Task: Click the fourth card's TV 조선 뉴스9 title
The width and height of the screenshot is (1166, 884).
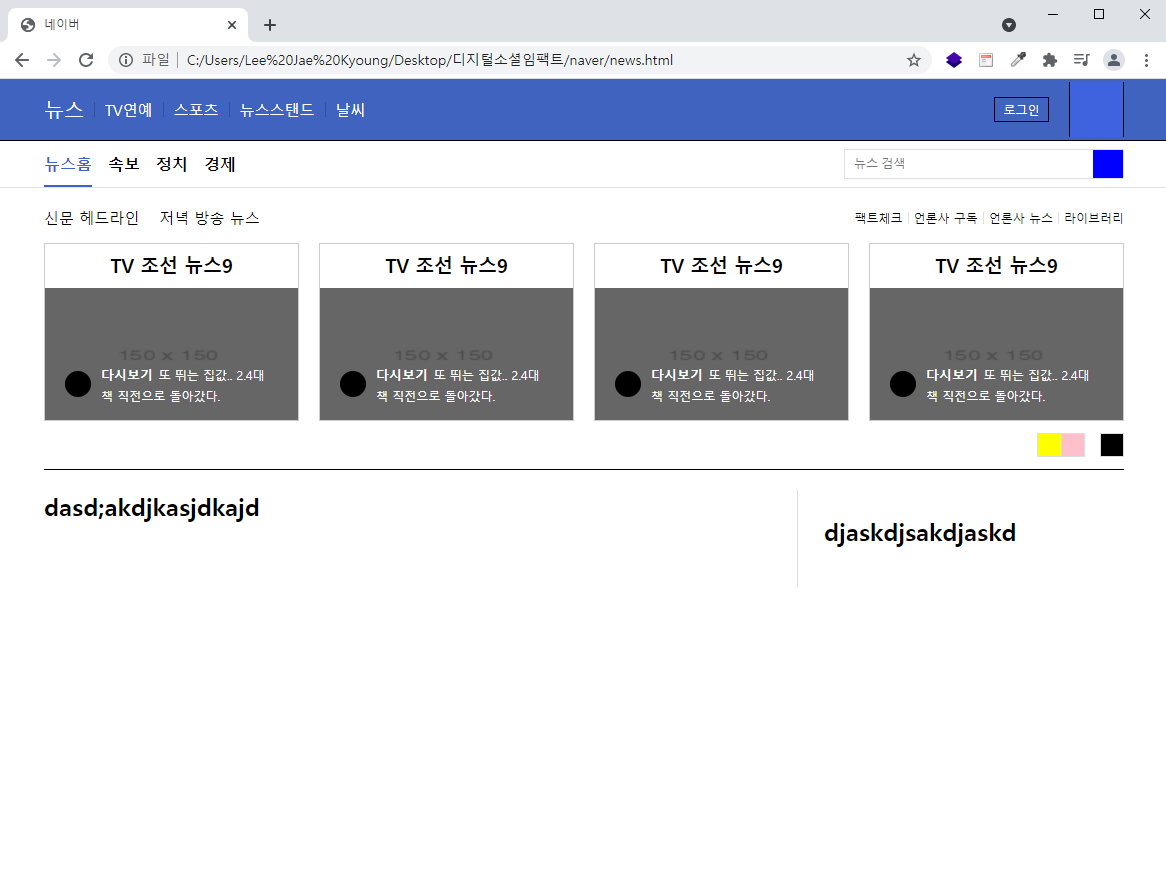Action: (996, 265)
